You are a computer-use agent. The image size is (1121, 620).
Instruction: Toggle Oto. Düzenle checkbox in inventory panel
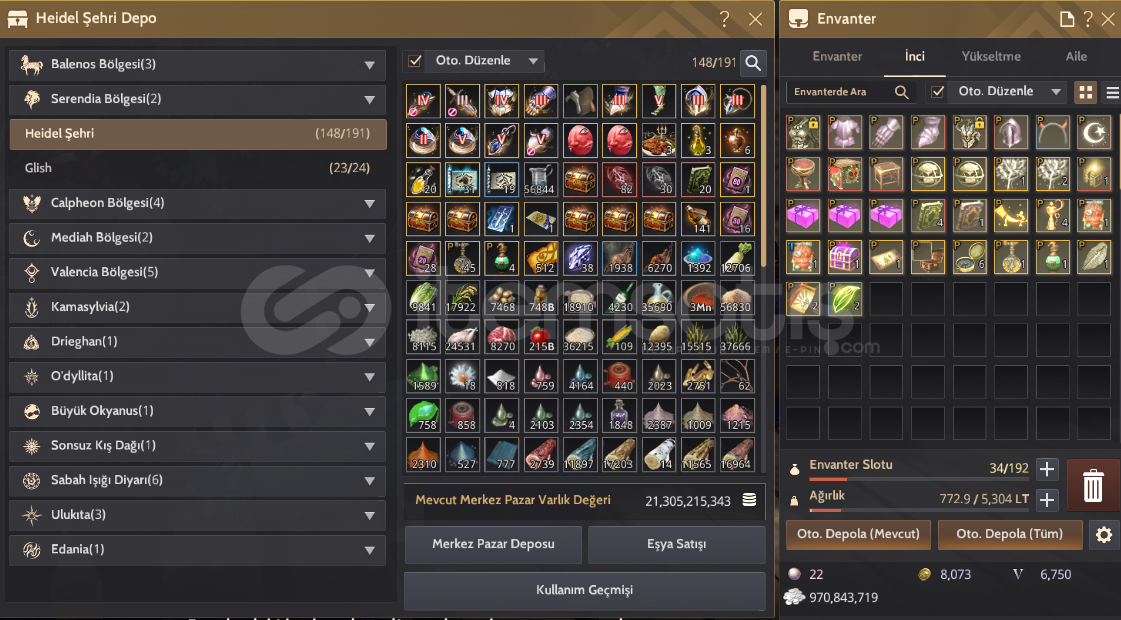(x=937, y=92)
